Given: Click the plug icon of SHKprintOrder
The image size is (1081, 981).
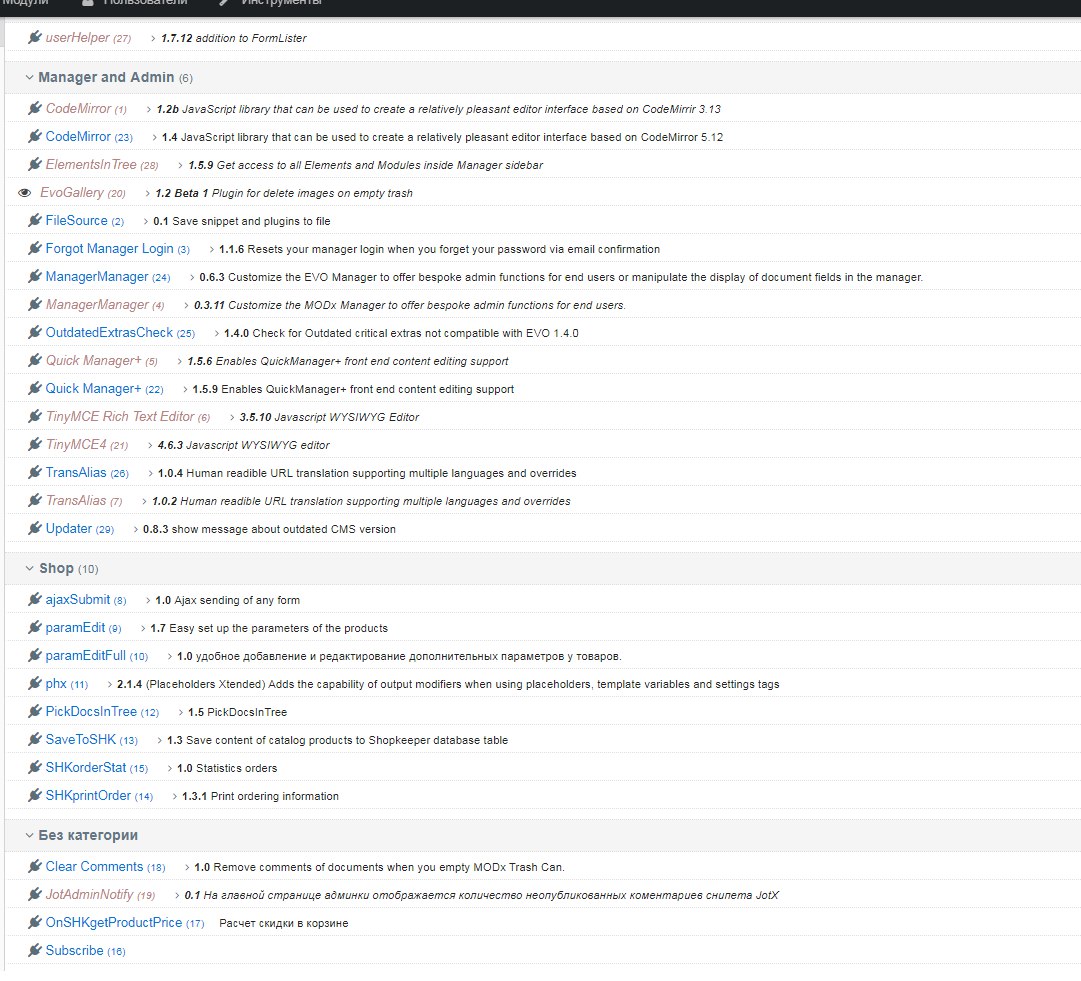Looking at the screenshot, I should (34, 796).
